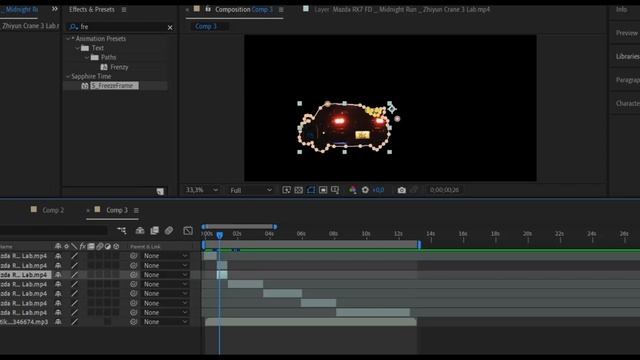
Task: Click the fx column header icon
Action: (x=82, y=246)
